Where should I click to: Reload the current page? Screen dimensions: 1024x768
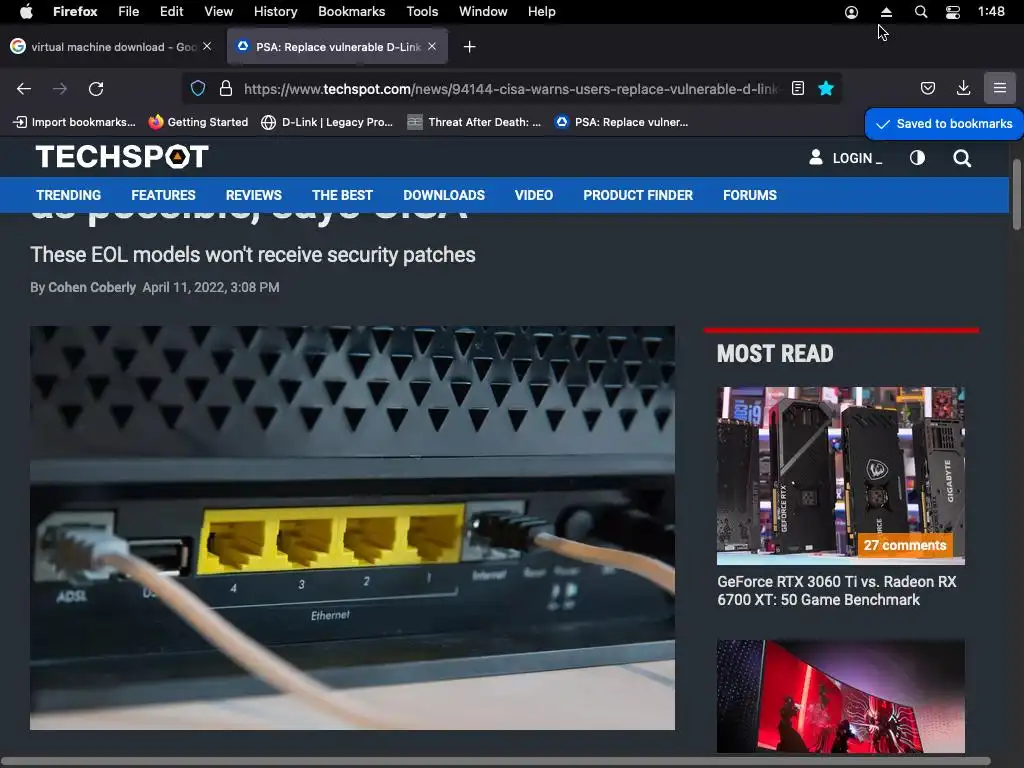click(x=96, y=89)
